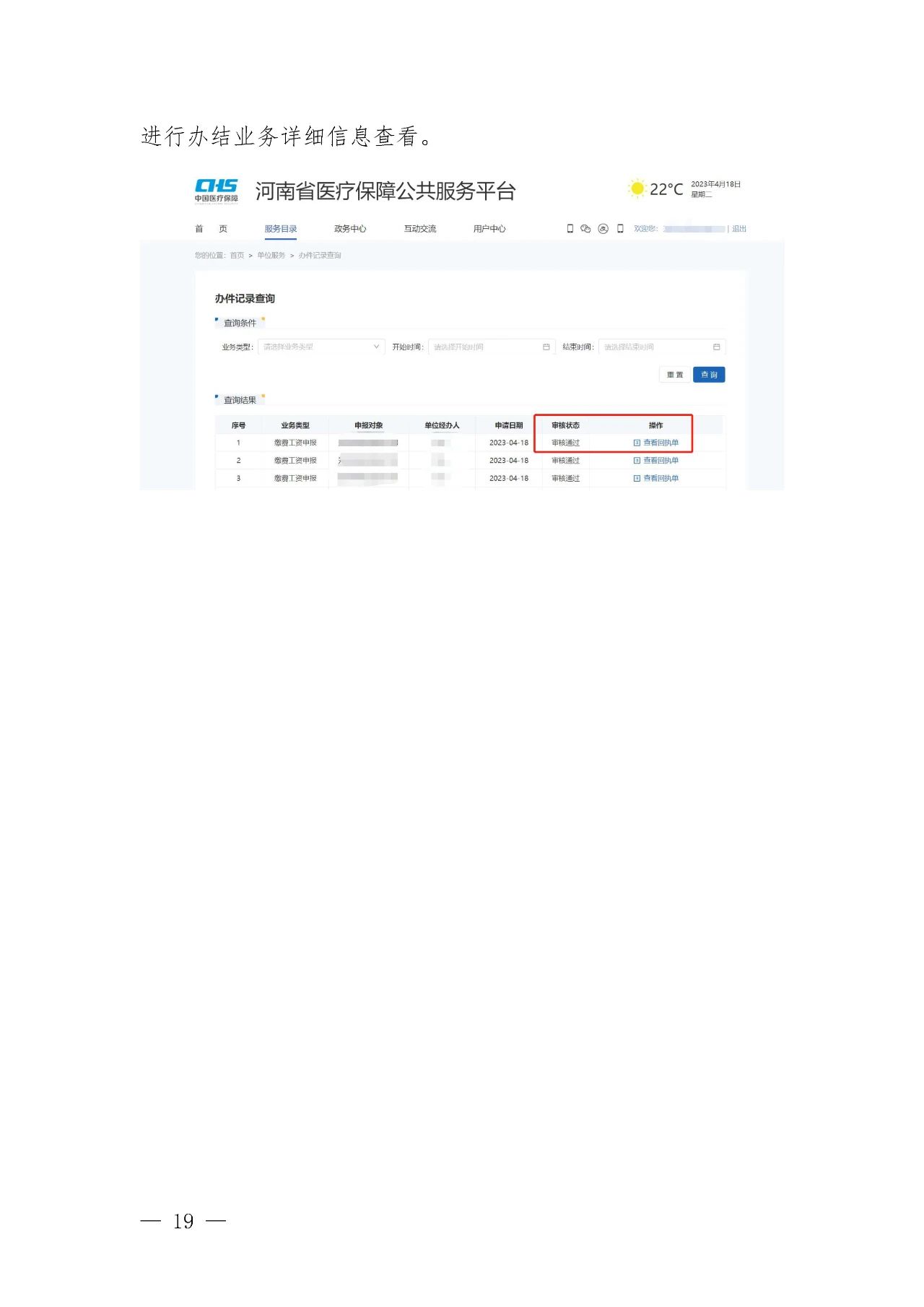
Task: Open the 用户中心 menu item
Action: pyautogui.click(x=489, y=229)
